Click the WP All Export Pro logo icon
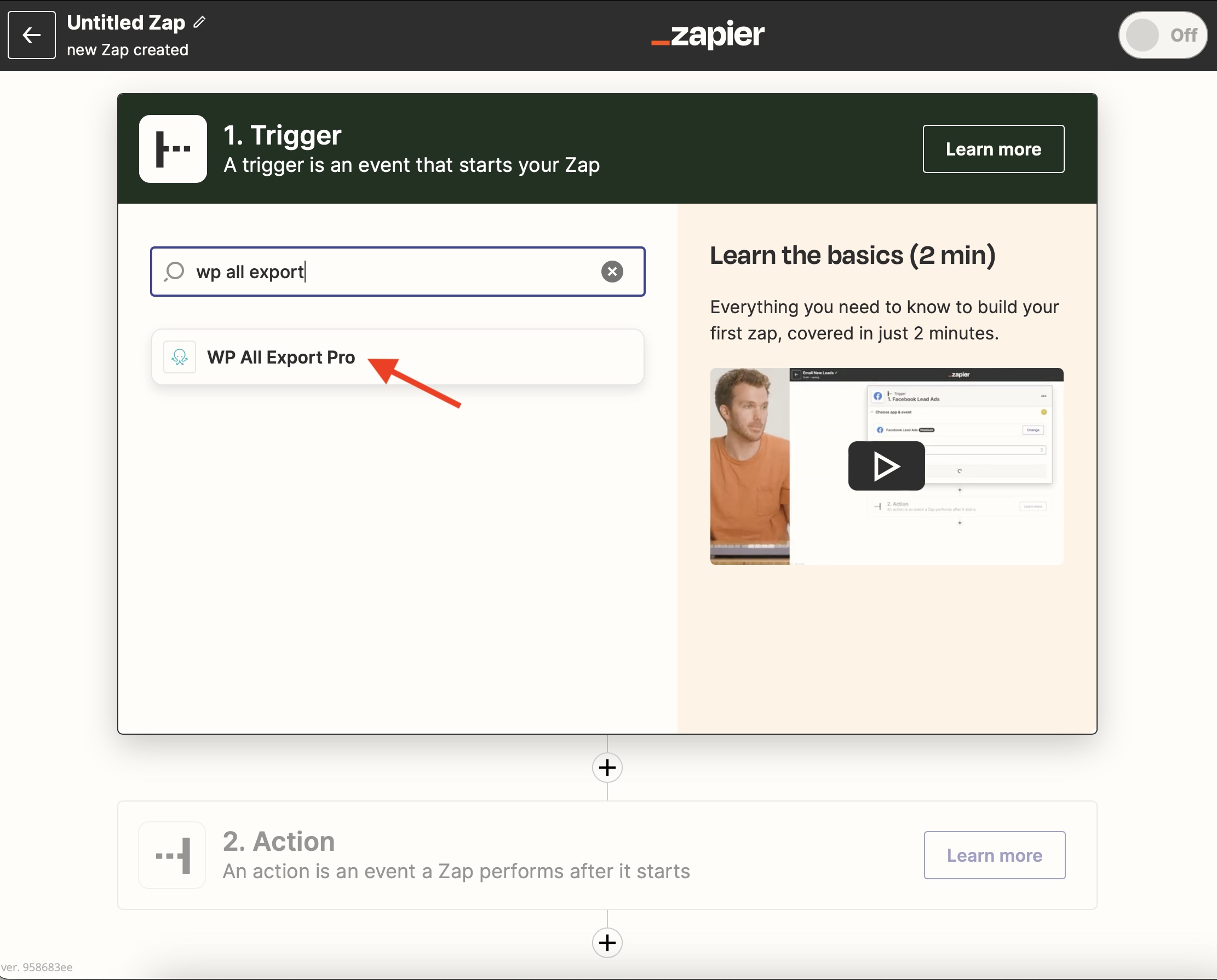 coord(180,358)
